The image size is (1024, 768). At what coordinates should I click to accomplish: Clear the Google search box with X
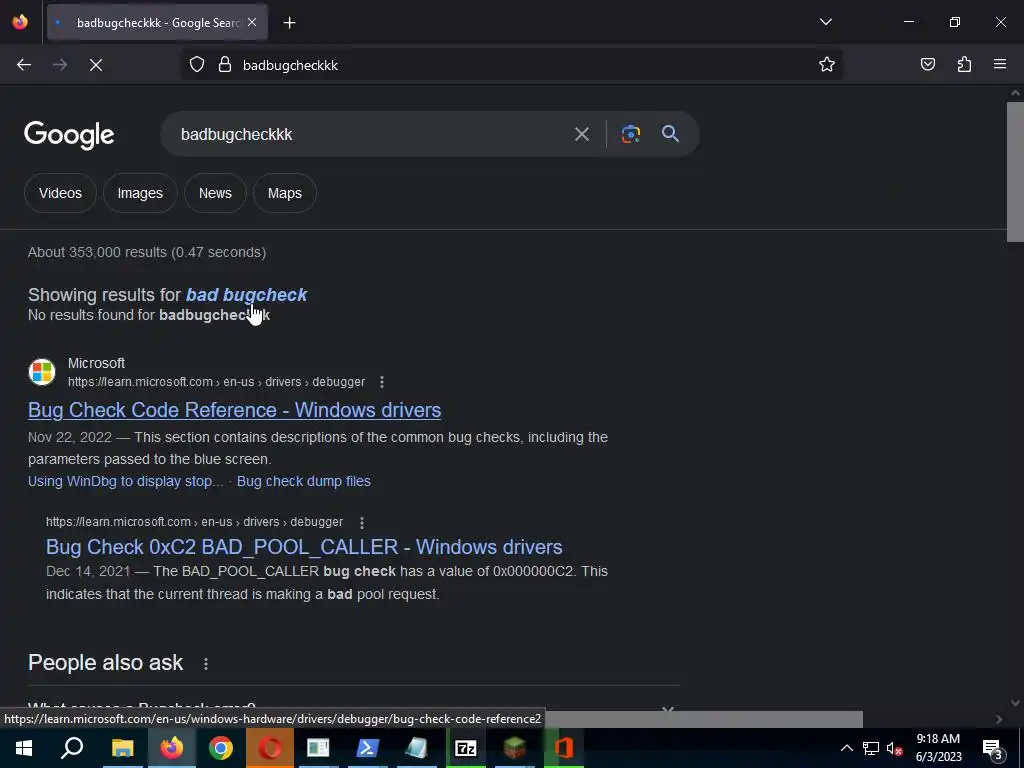[581, 135]
